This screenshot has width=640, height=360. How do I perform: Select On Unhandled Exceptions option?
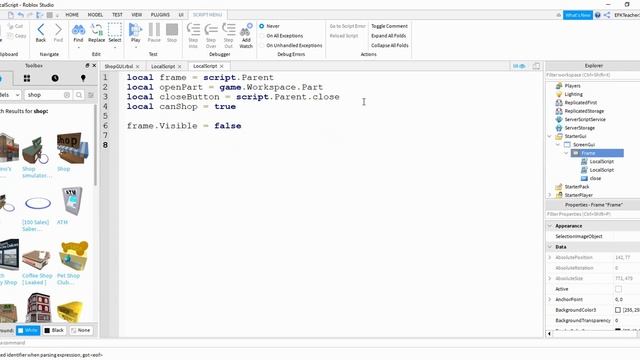click(262, 46)
